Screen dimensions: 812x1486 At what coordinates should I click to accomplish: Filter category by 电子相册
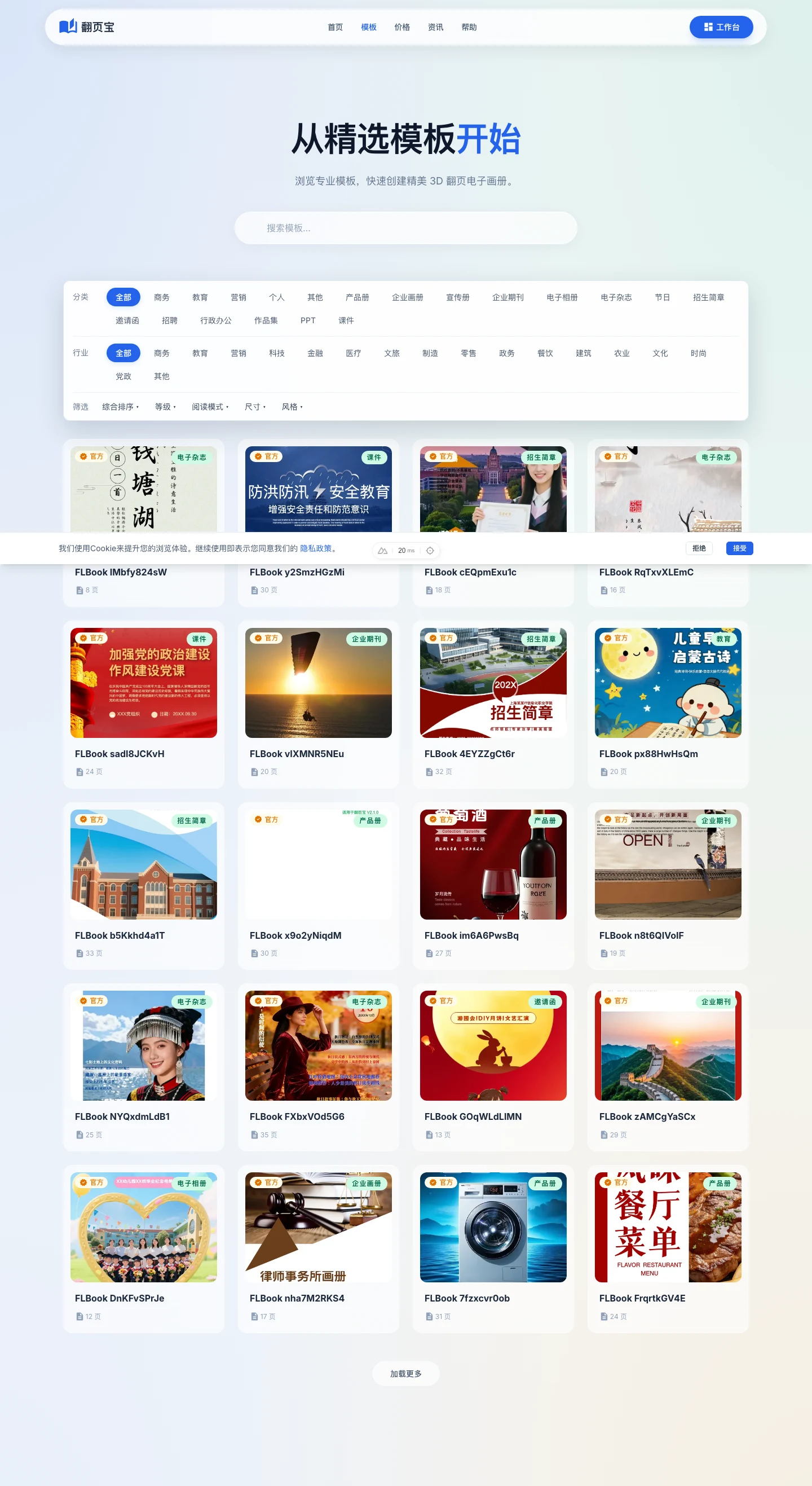click(562, 297)
